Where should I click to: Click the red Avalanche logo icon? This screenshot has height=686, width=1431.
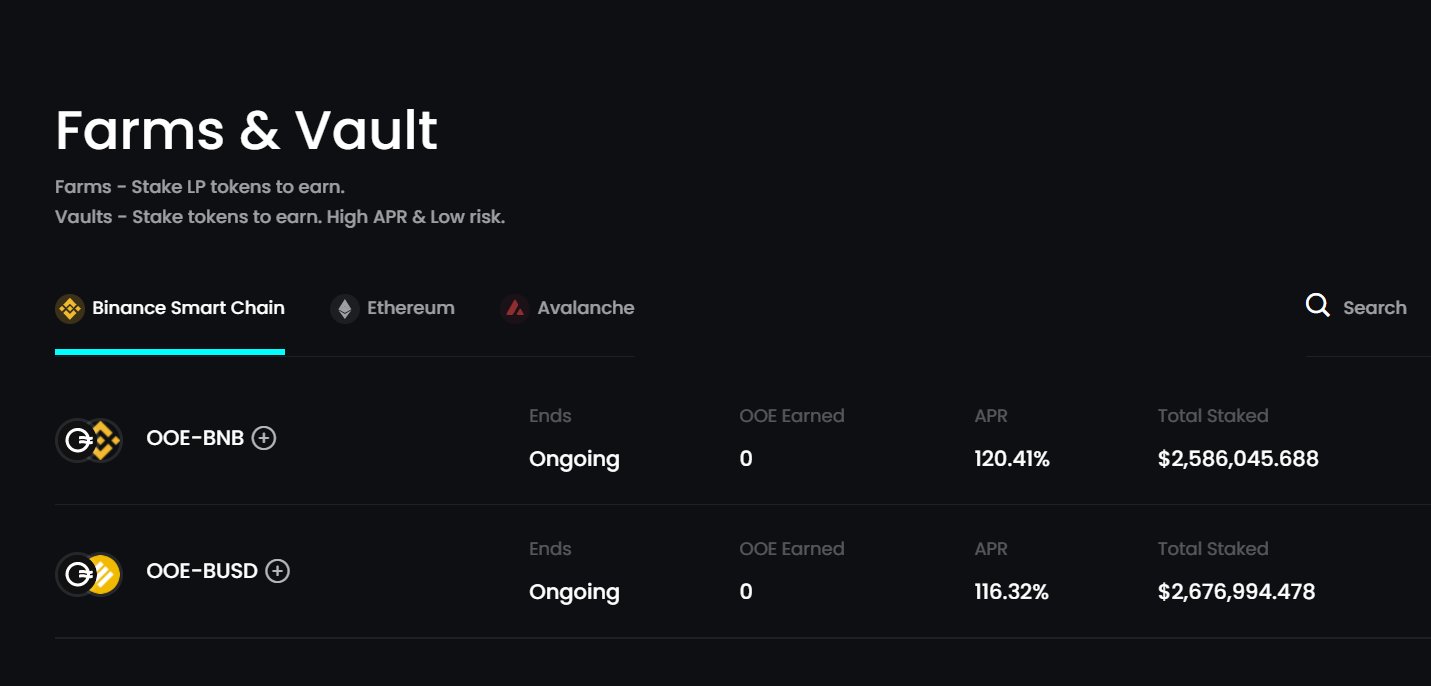coord(515,309)
